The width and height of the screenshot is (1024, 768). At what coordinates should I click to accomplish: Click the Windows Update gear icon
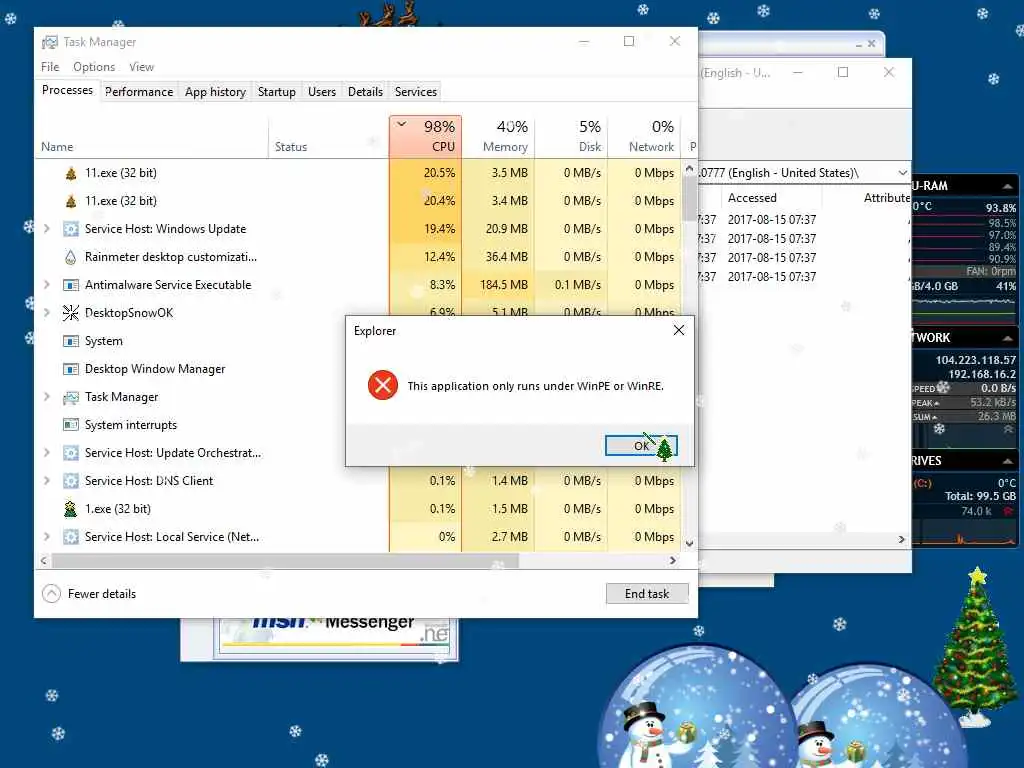[x=71, y=229]
